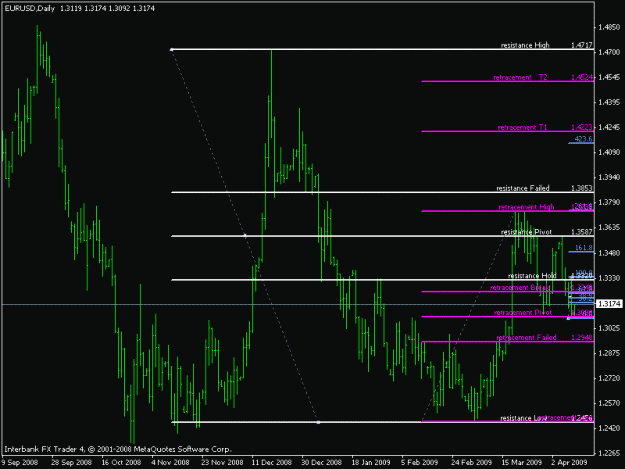Click 1.3635 on the price axis
Viewport: 625px width, 469px height.
(x=609, y=228)
